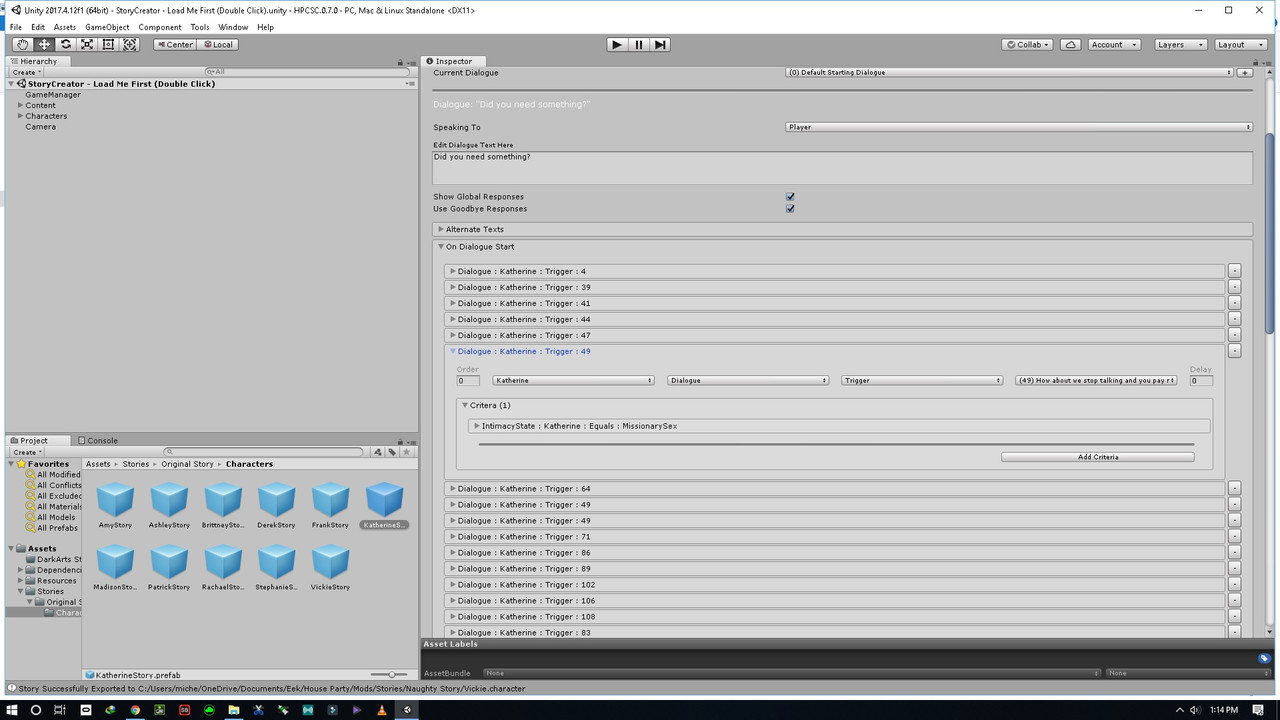Click the Pause button
This screenshot has height=720, width=1280.
(x=639, y=44)
